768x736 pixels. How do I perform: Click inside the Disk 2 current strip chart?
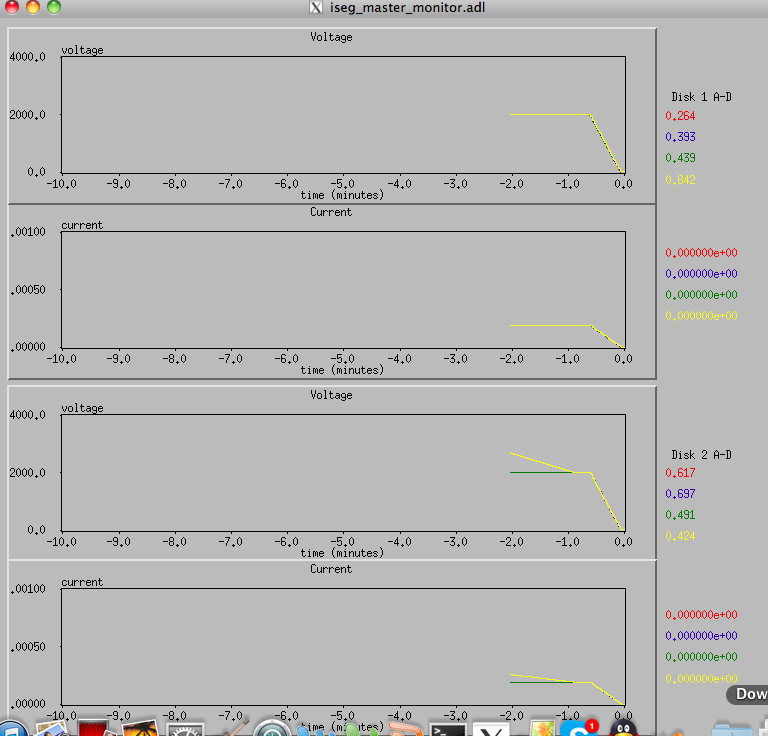(343, 646)
